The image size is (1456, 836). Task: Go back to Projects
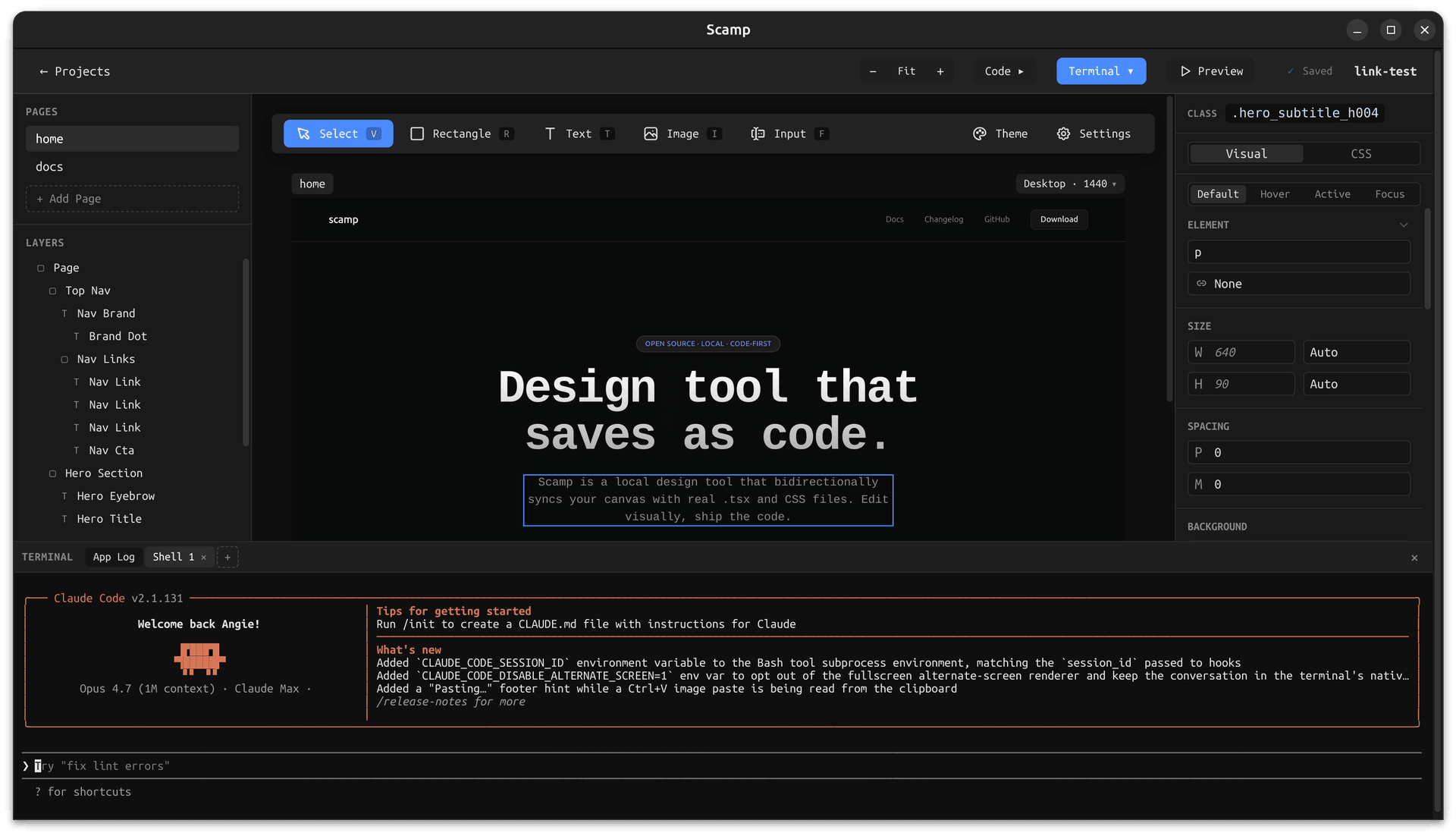[74, 71]
